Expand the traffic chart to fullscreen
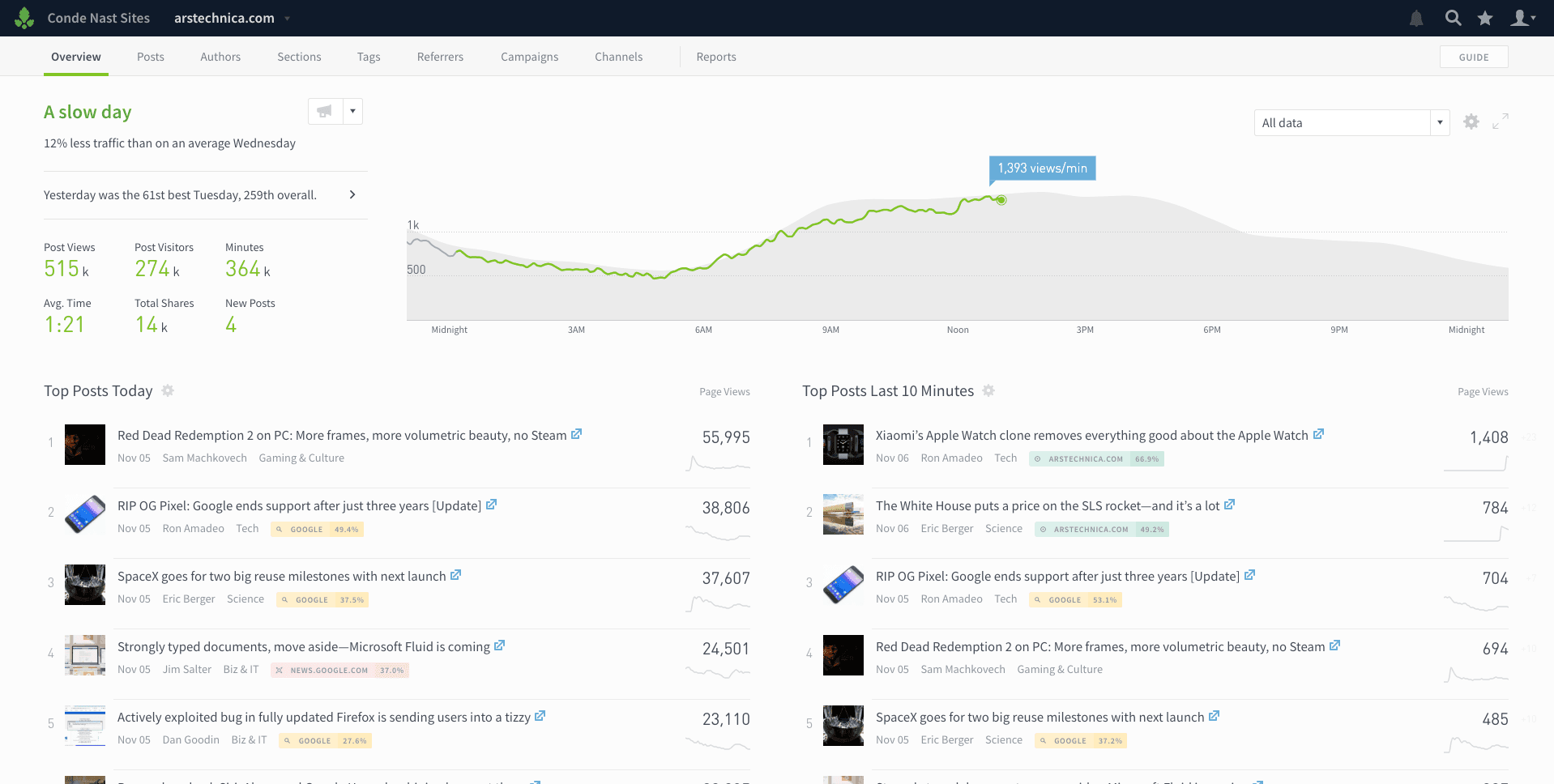 (1501, 121)
